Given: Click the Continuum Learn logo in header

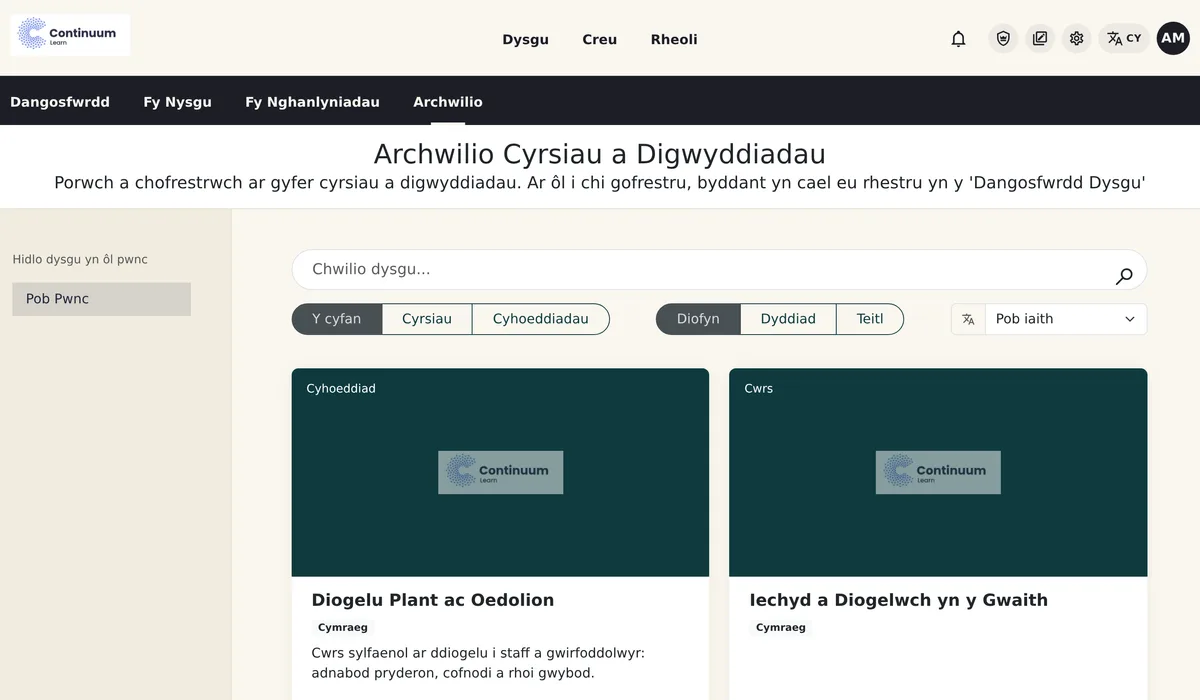Looking at the screenshot, I should (x=70, y=35).
